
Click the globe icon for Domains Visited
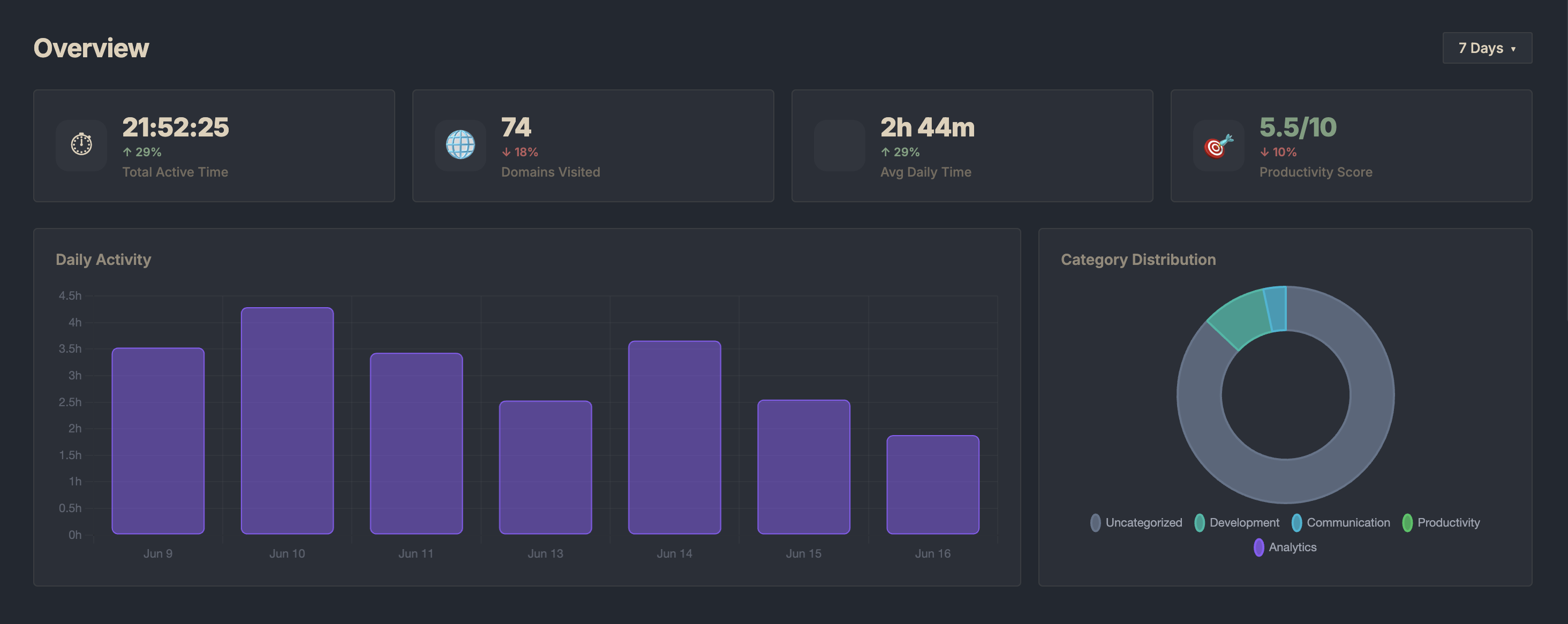[x=460, y=144]
